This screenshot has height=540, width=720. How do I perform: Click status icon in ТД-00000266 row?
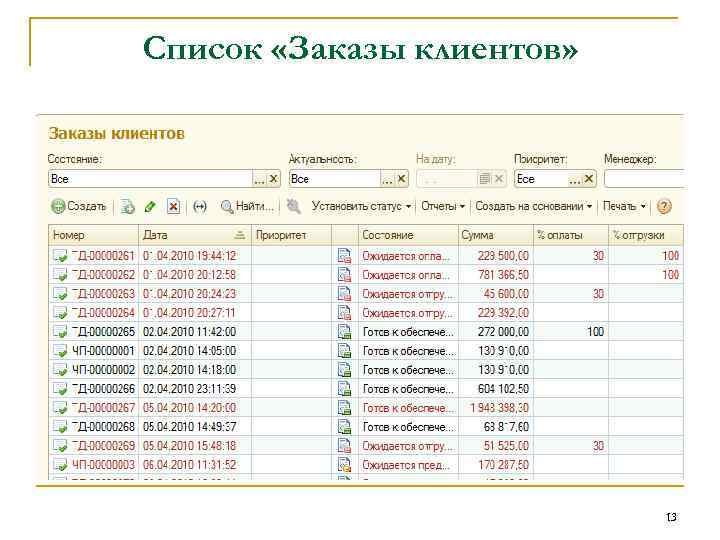coord(344,389)
